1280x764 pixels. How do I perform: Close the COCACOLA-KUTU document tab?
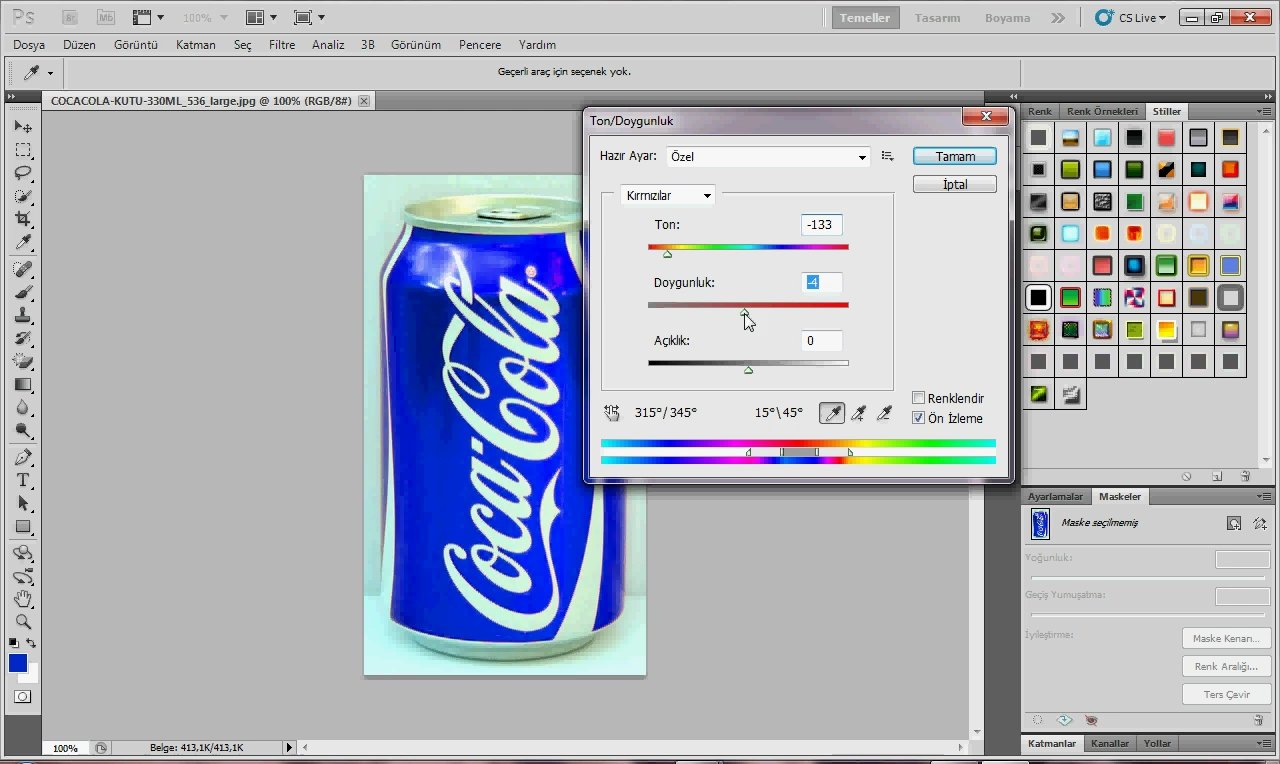[364, 101]
